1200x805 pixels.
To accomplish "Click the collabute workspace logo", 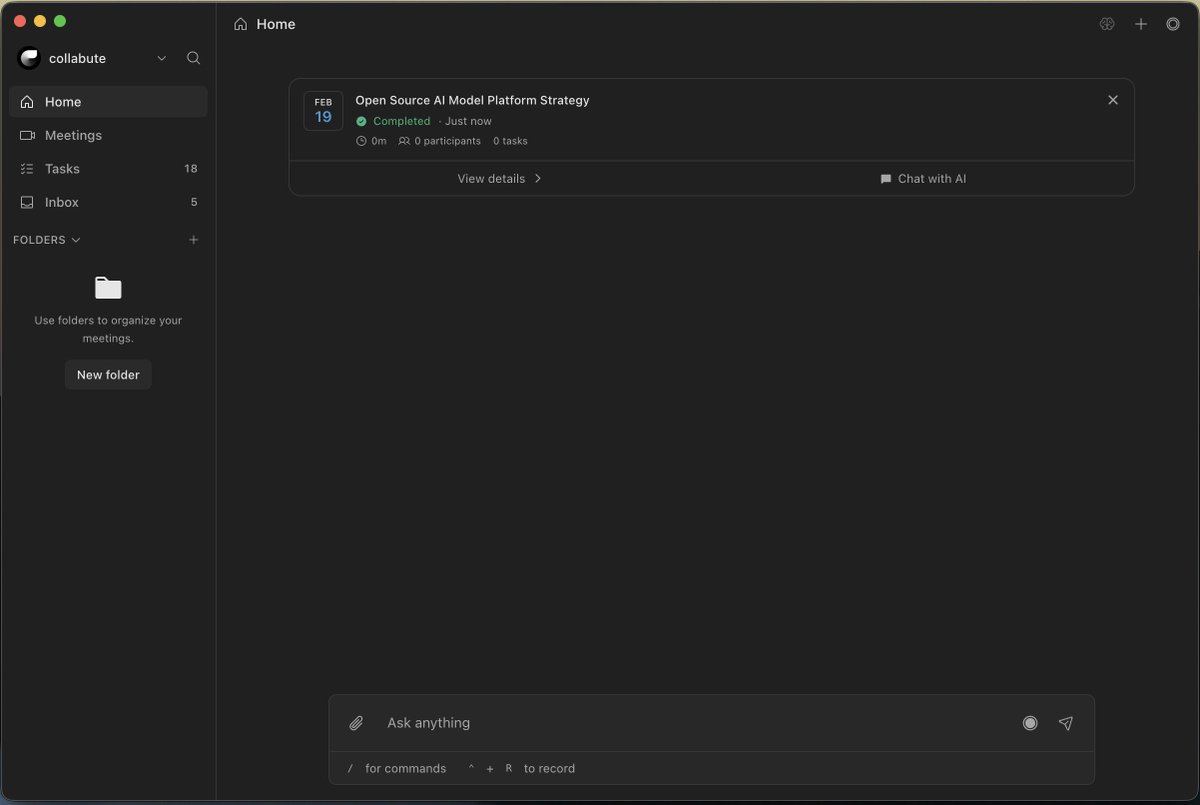I will (x=29, y=58).
